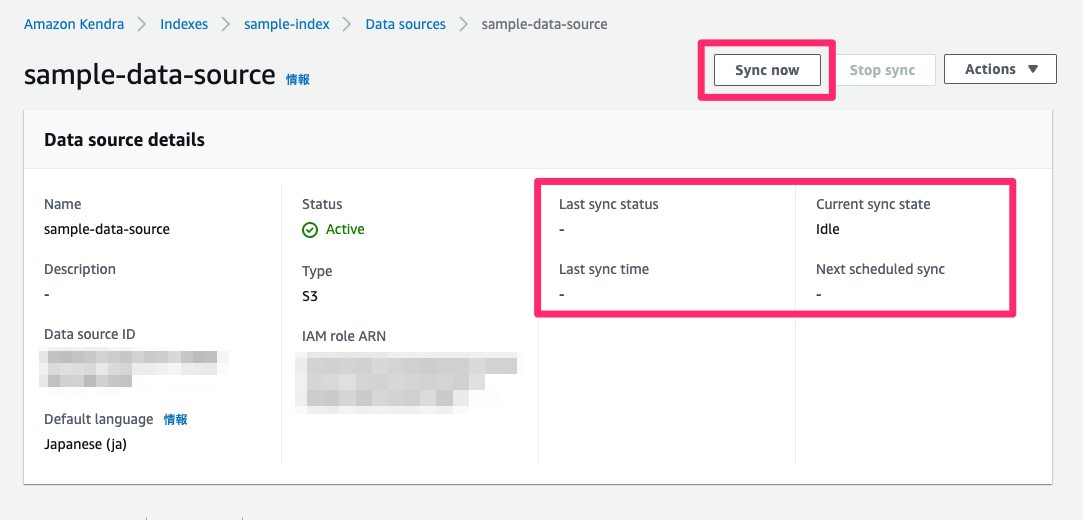The image size is (1083, 520).
Task: Open 情報 link beside sample-data-source title
Action: (298, 79)
